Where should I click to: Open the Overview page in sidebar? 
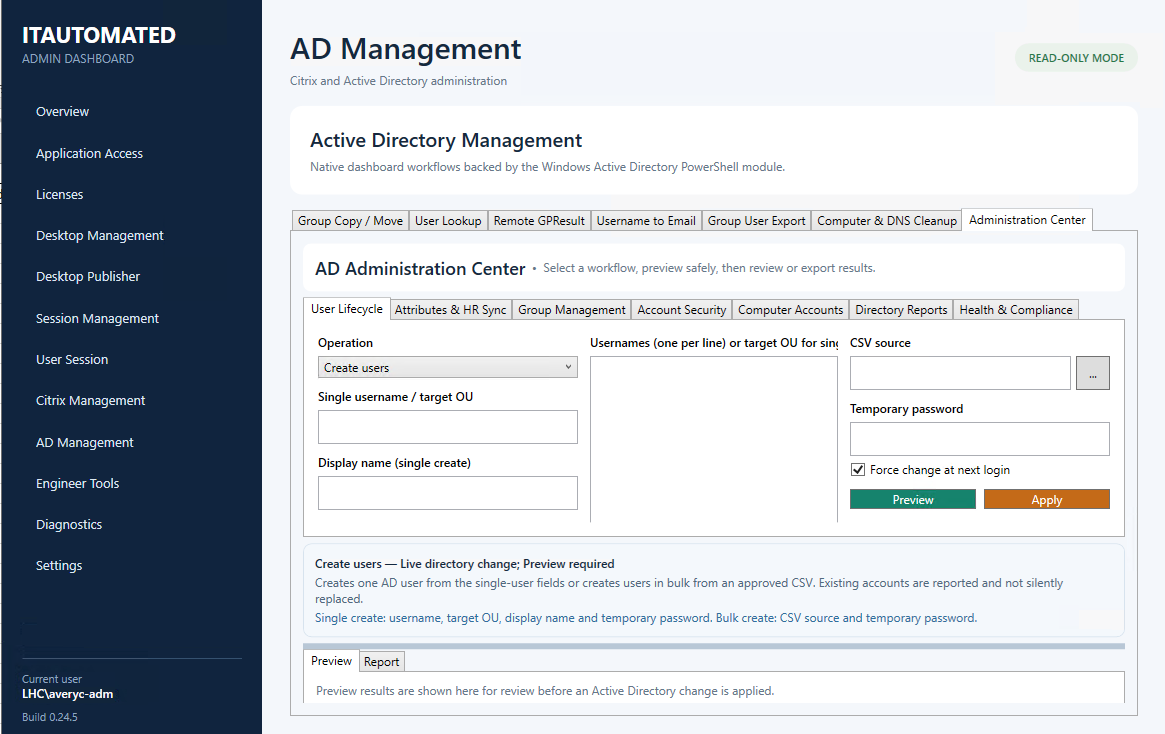(62, 111)
